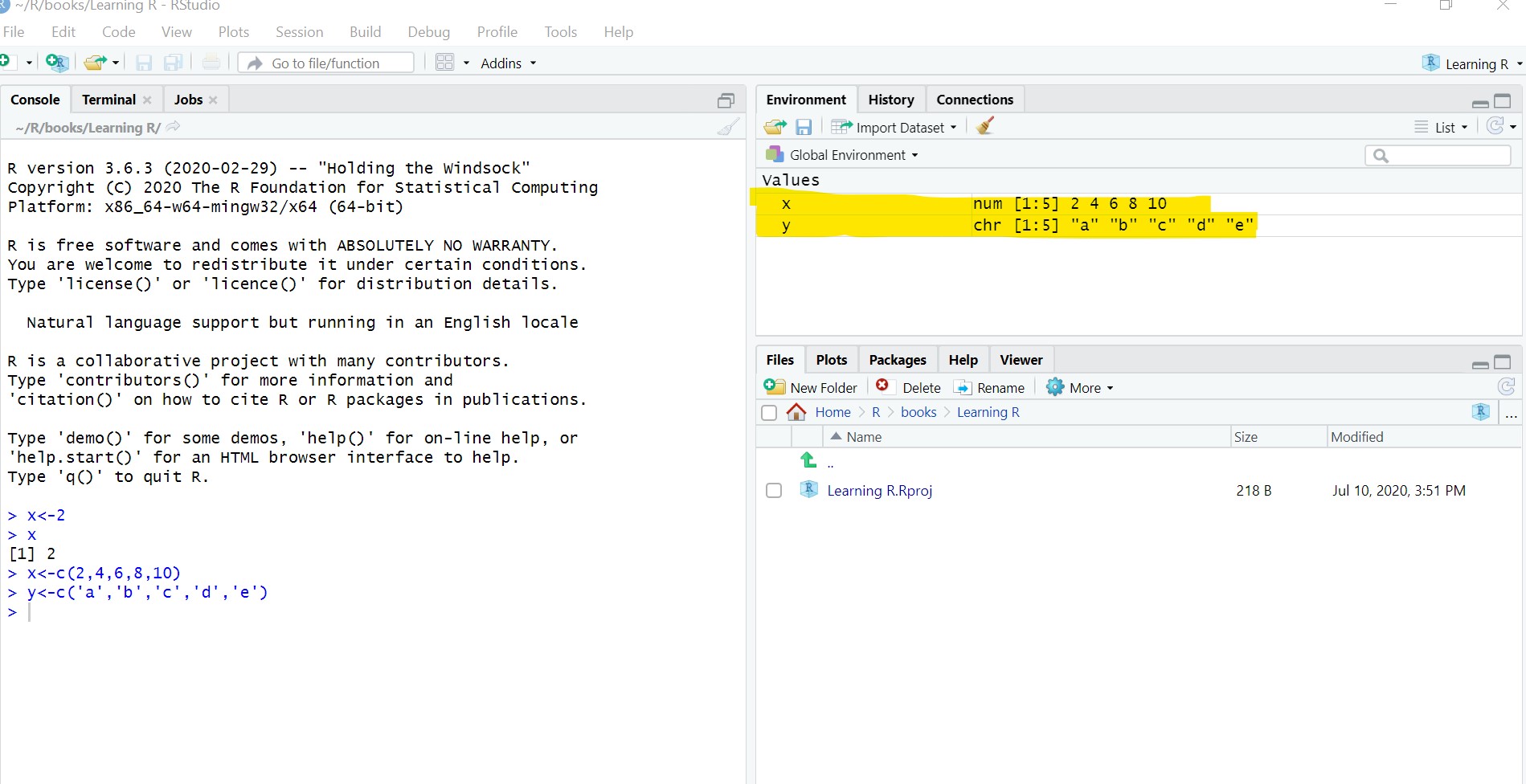Image resolution: width=1526 pixels, height=784 pixels.
Task: Open the Addins dropdown menu
Action: coord(508,63)
